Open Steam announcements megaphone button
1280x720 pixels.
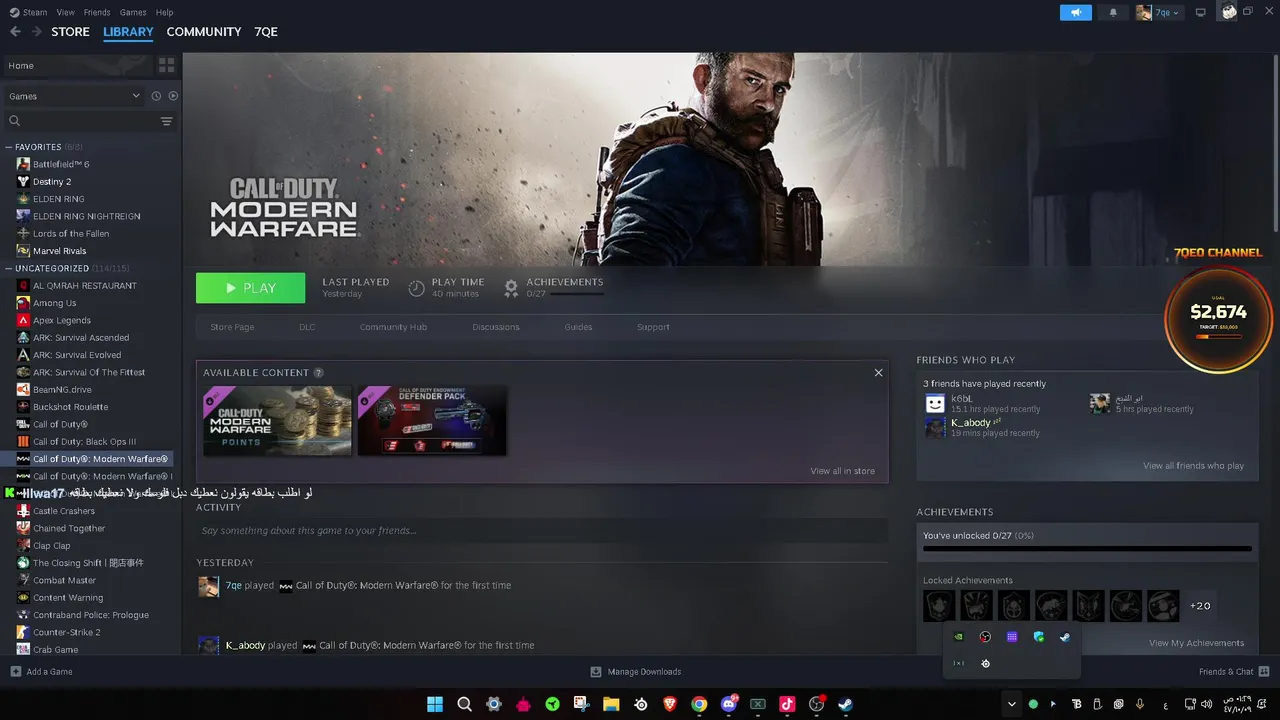pyautogui.click(x=1076, y=12)
